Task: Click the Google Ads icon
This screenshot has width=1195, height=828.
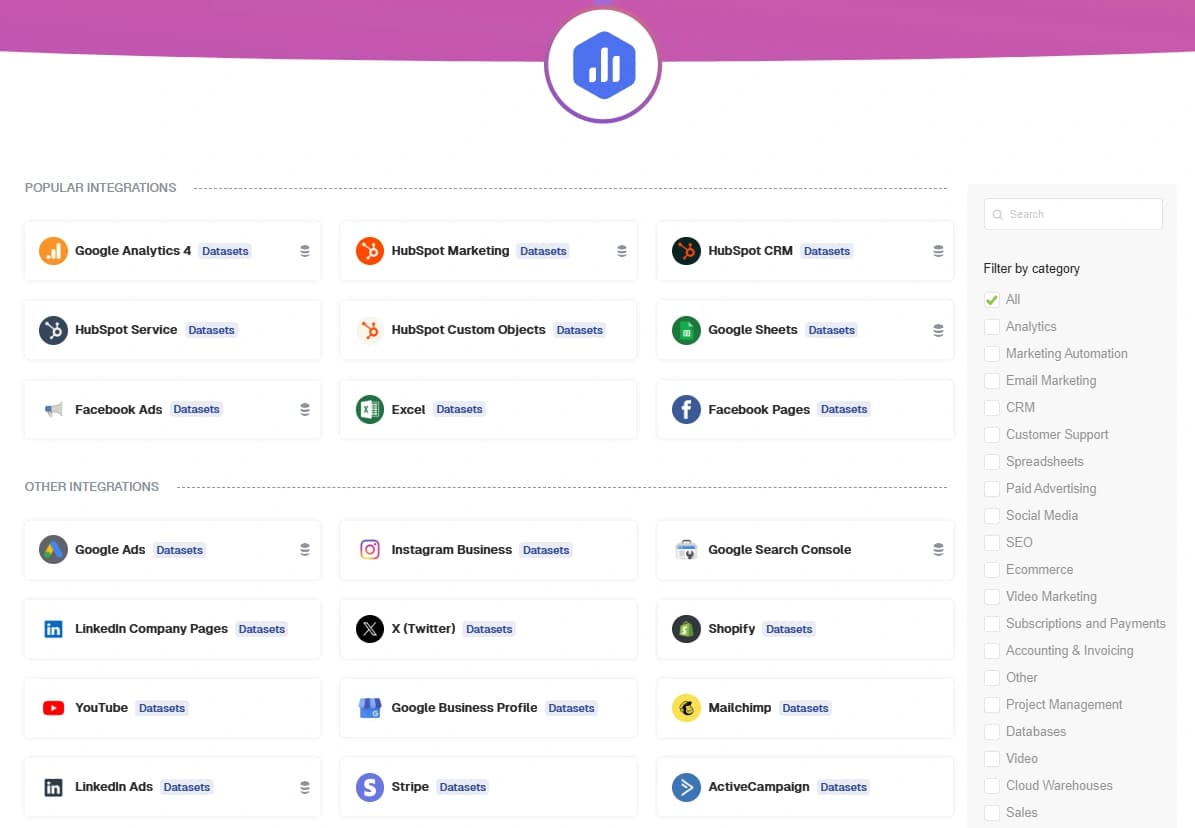Action: point(53,550)
